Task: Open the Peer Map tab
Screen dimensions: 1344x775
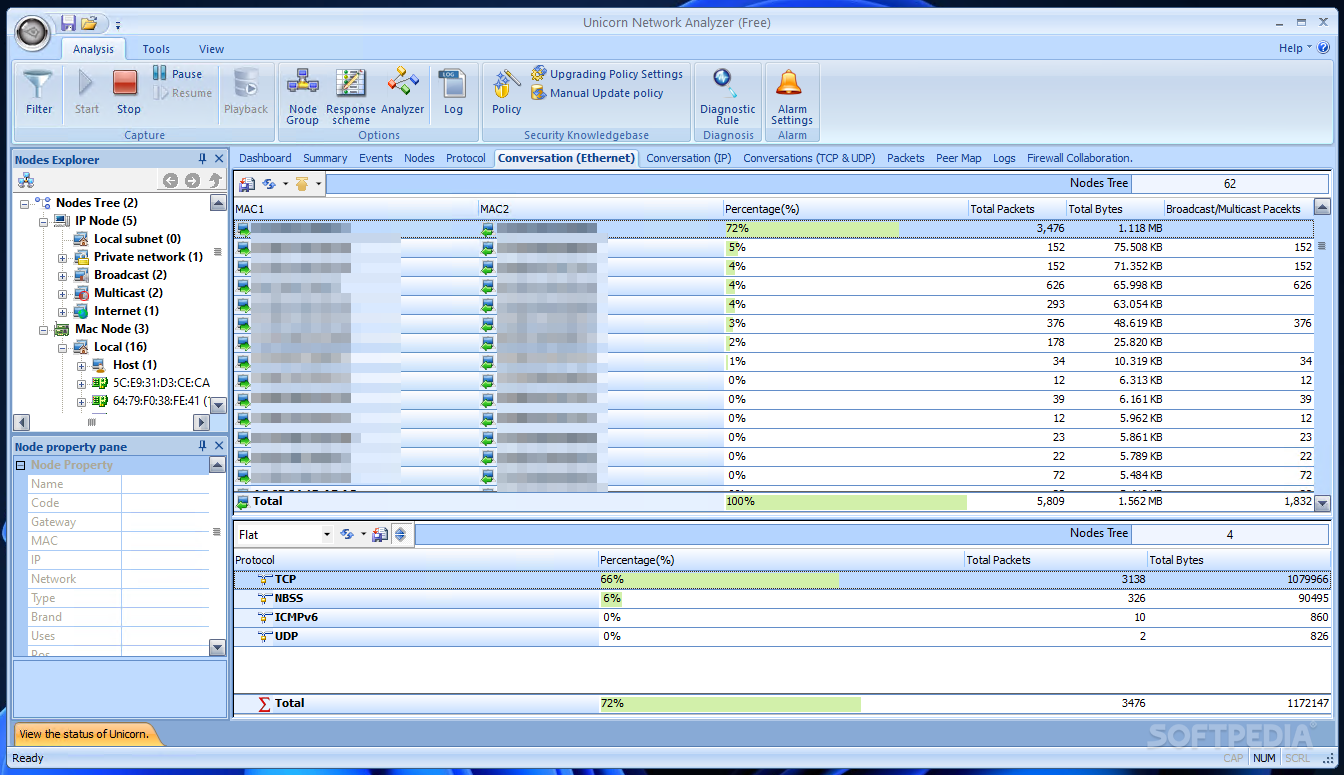Action: click(x=959, y=158)
